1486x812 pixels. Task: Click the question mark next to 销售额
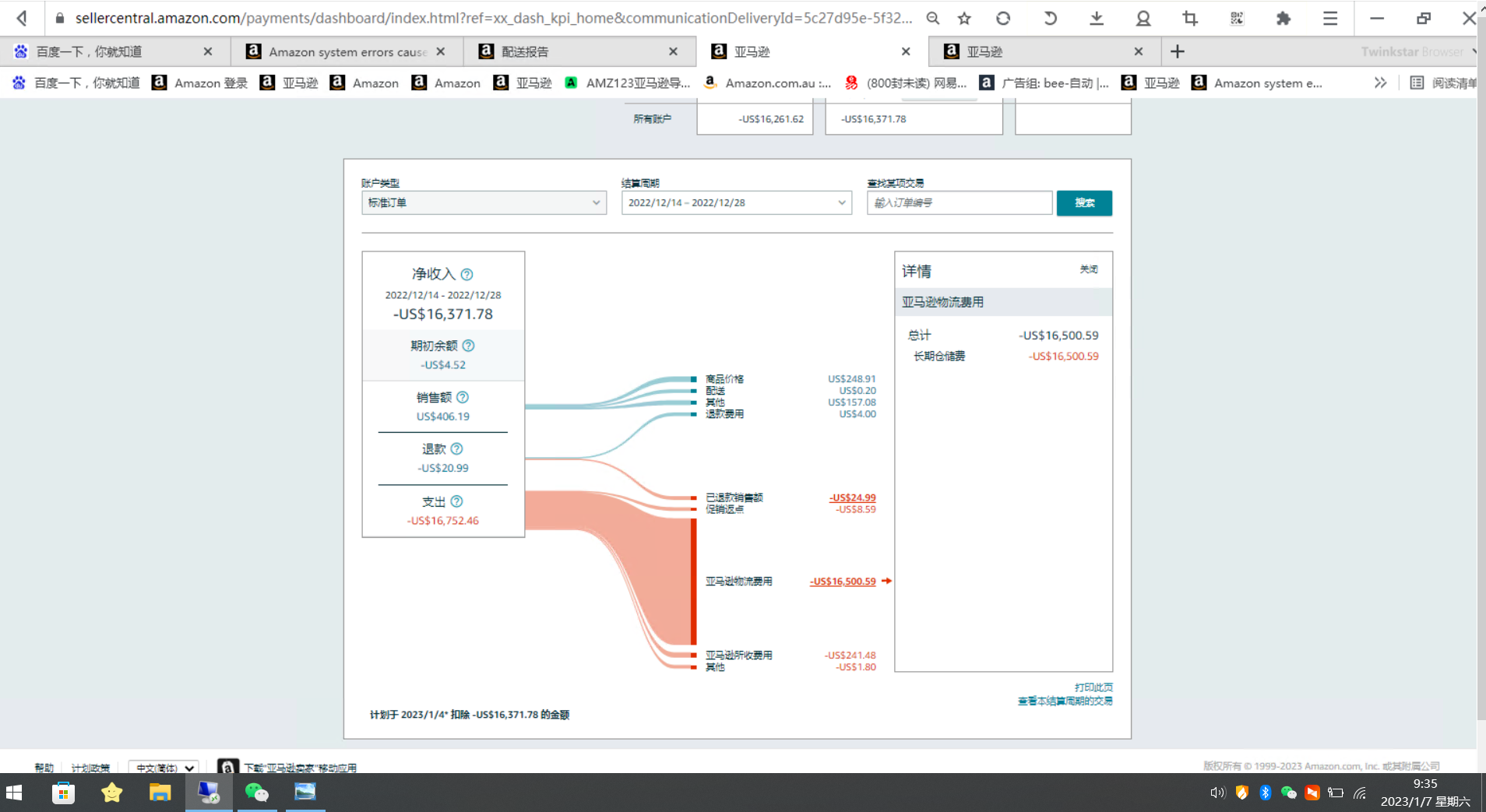click(x=463, y=397)
